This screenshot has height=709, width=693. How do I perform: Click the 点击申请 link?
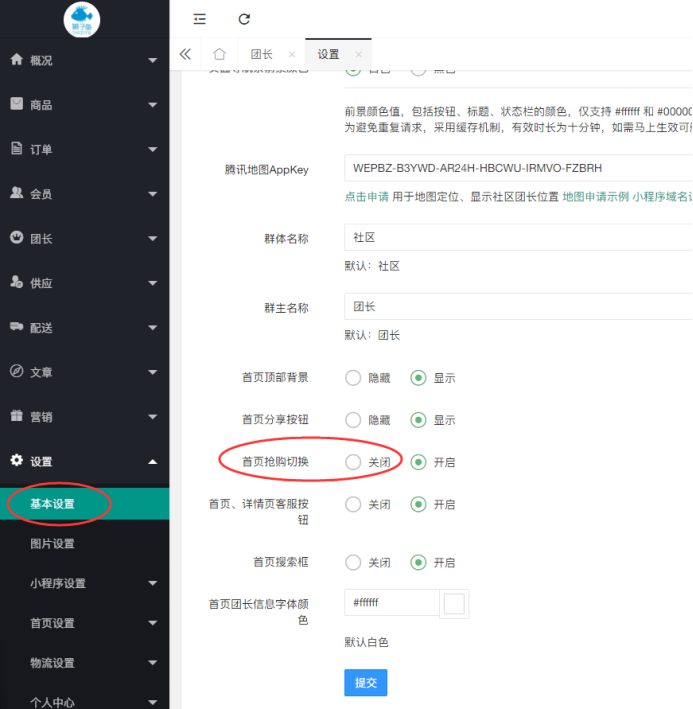[368, 197]
